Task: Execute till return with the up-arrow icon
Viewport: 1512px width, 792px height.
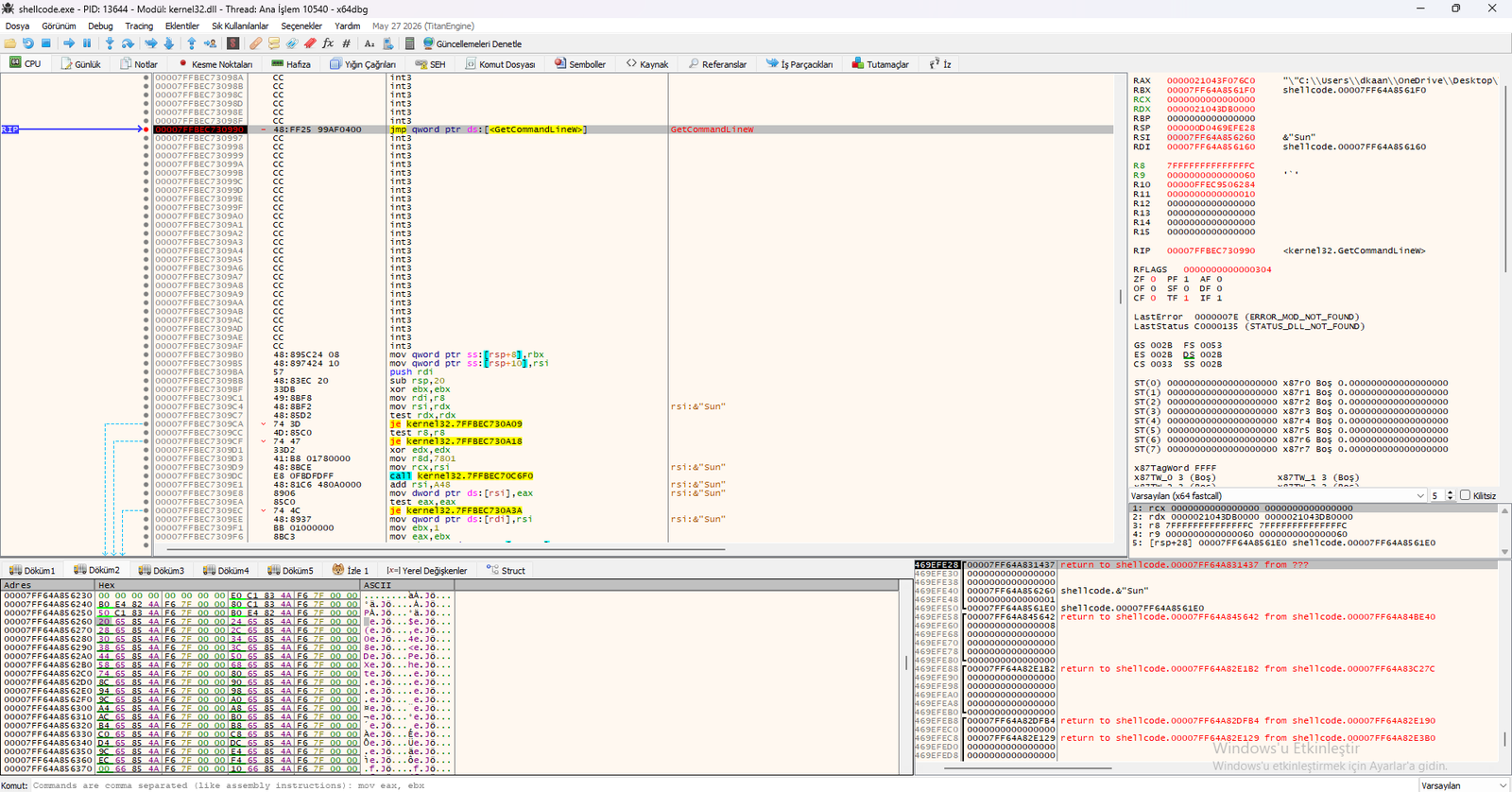Action: pos(192,43)
